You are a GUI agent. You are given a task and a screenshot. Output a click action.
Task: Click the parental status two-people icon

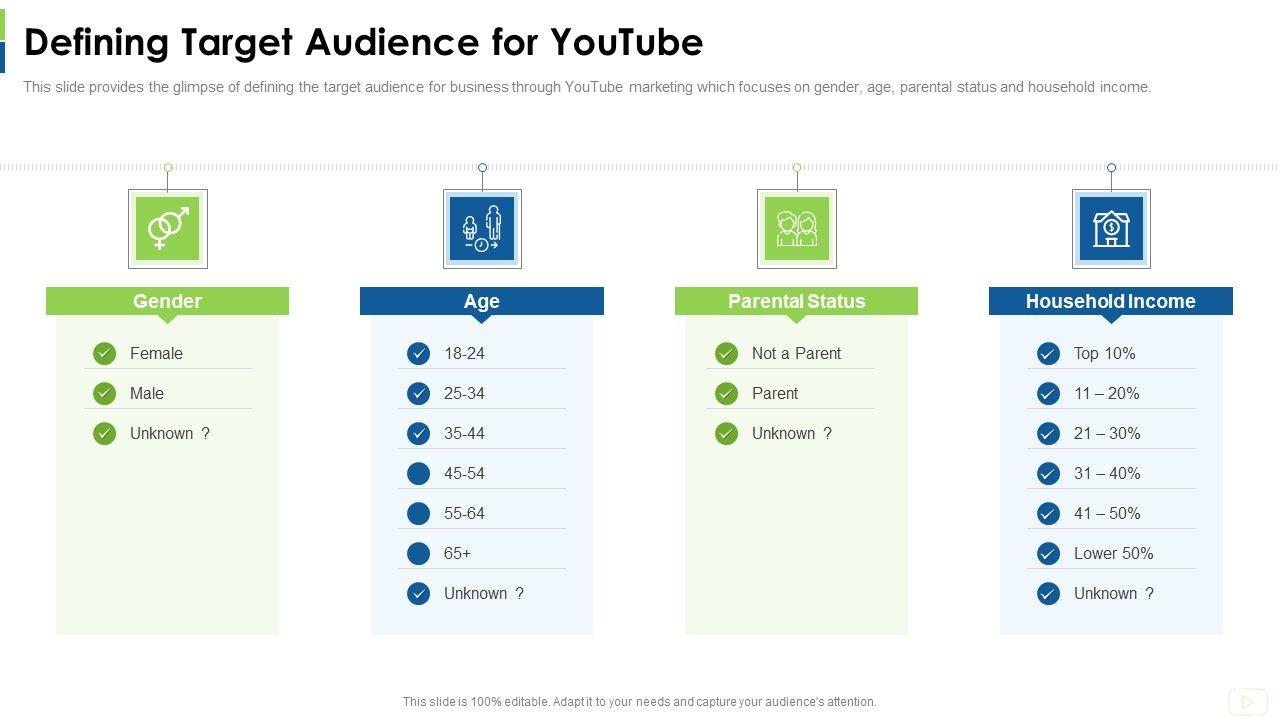pos(797,229)
